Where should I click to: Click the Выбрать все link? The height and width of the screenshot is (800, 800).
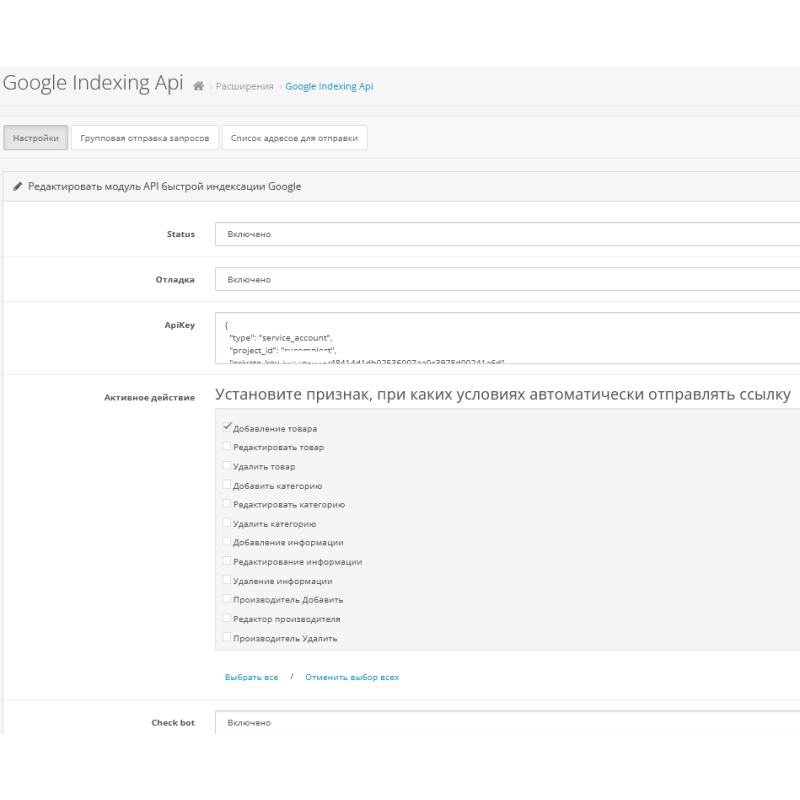(252, 677)
